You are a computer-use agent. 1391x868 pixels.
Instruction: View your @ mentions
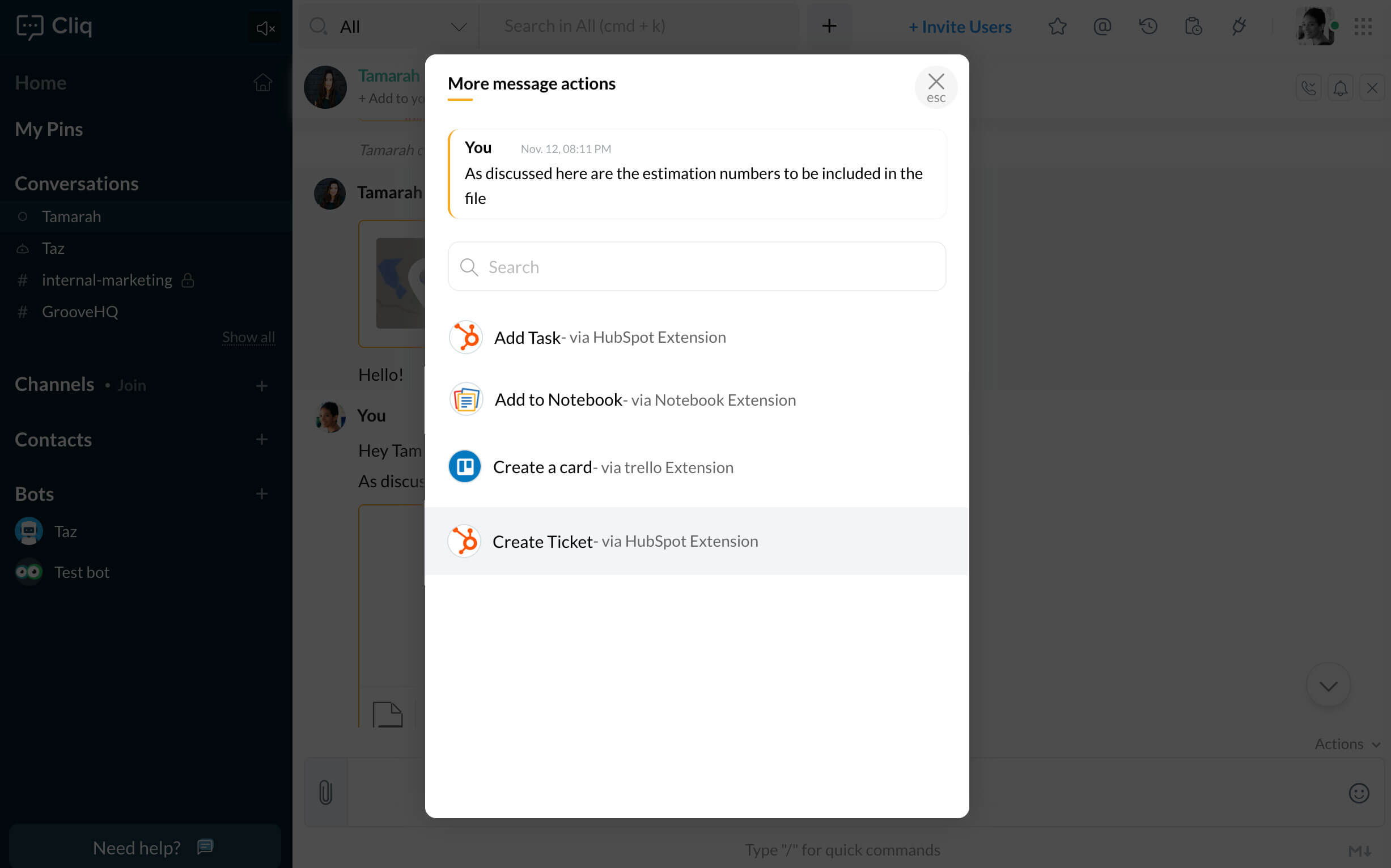[1101, 26]
